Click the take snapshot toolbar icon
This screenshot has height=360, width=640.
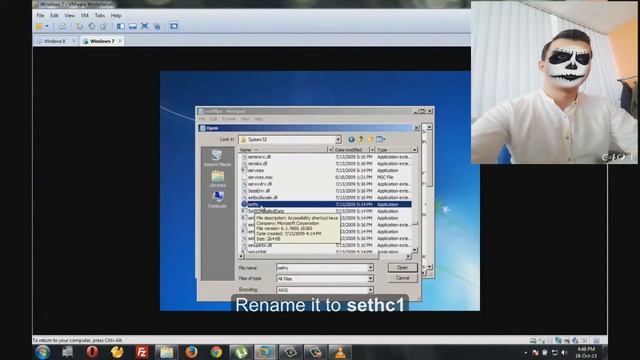[x=80, y=26]
